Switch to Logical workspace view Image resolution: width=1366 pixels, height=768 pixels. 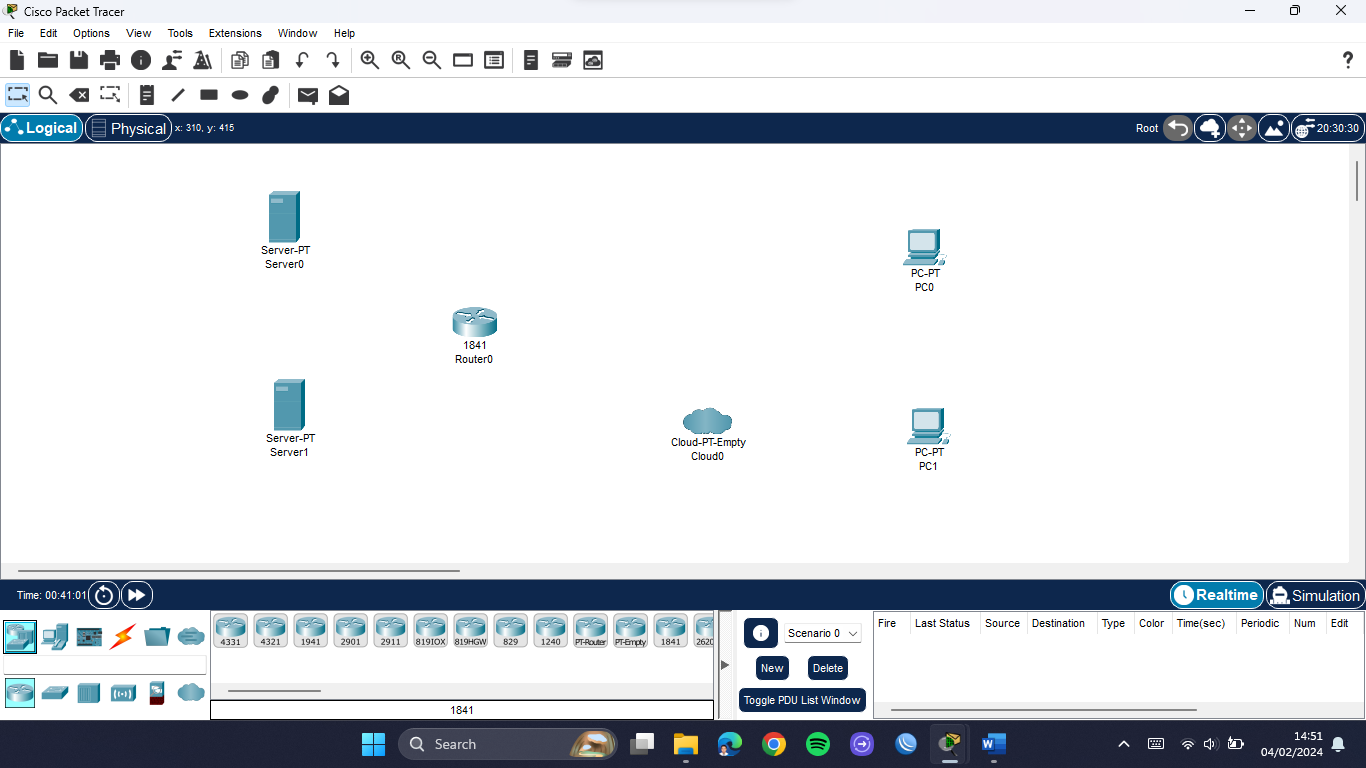coord(42,128)
